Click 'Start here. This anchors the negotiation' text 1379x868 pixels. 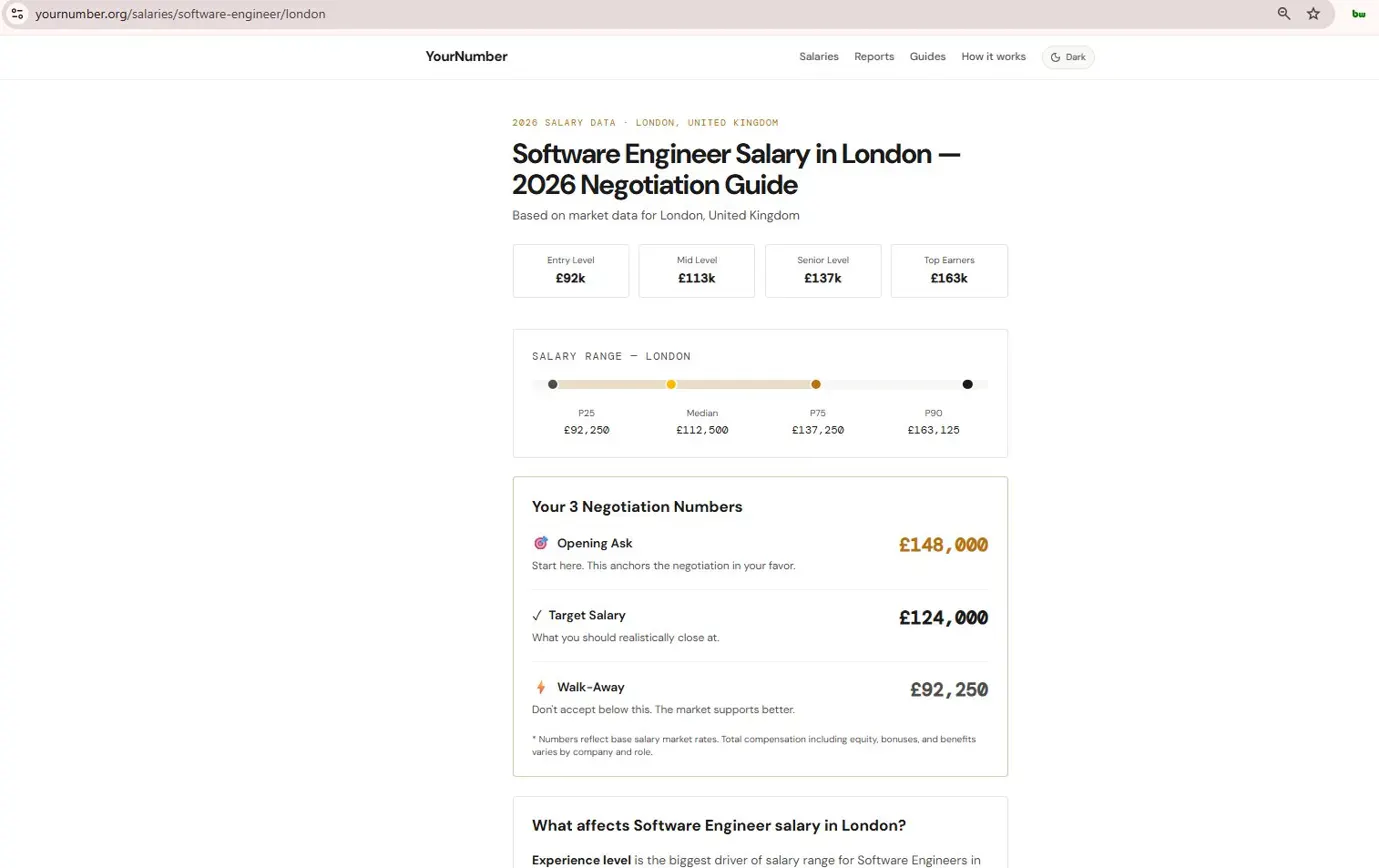point(664,566)
